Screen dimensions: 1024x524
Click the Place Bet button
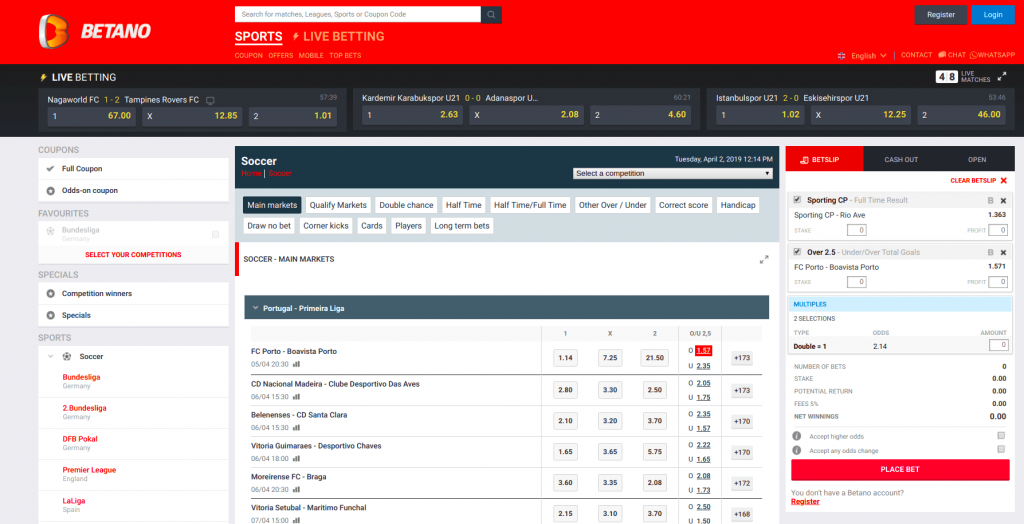[x=900, y=469]
